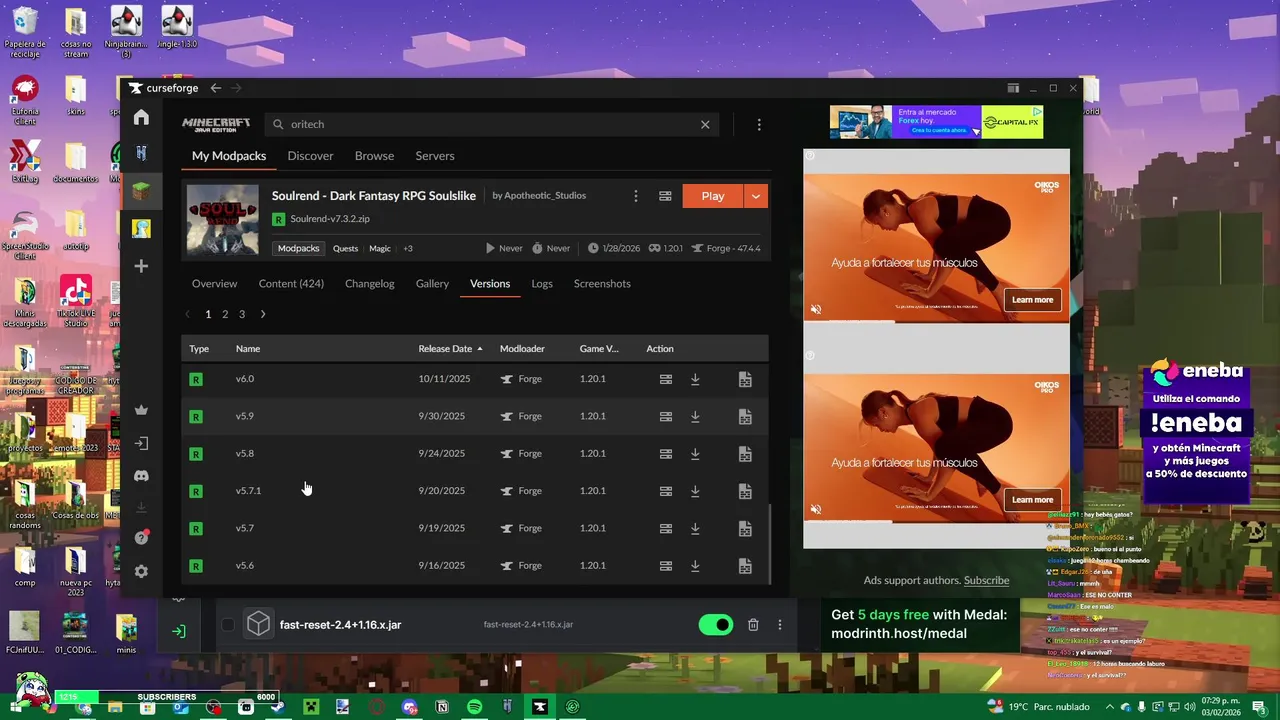The width and height of the screenshot is (1280, 720).
Task: Open the Gallery tab
Action: (432, 284)
